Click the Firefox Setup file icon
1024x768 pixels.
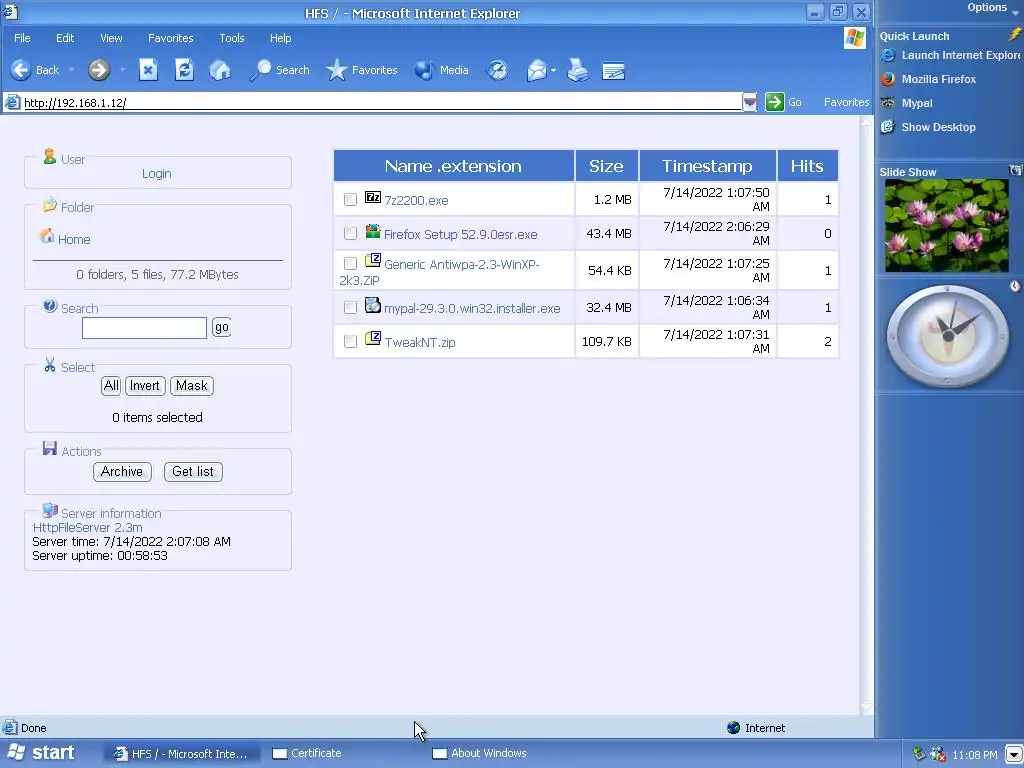[373, 231]
